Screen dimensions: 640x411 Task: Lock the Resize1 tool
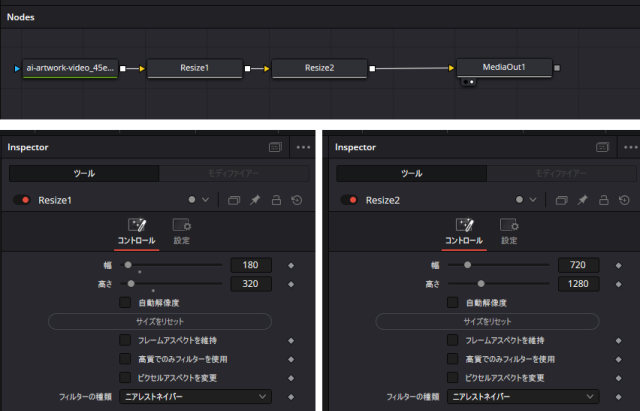(x=276, y=200)
